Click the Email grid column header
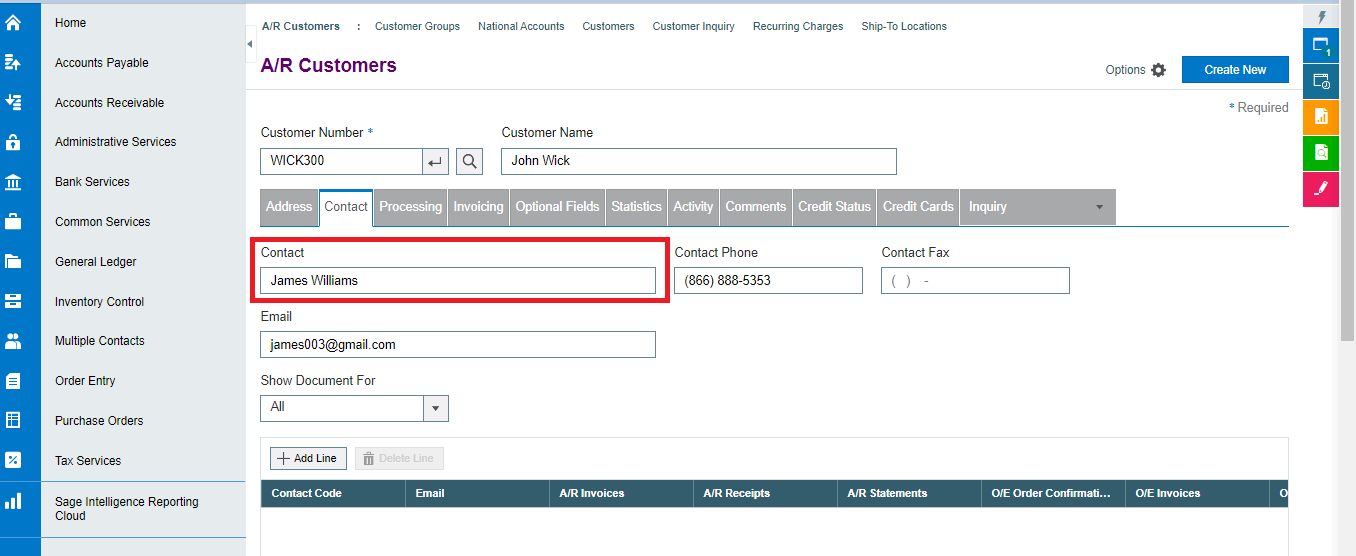 pyautogui.click(x=477, y=493)
